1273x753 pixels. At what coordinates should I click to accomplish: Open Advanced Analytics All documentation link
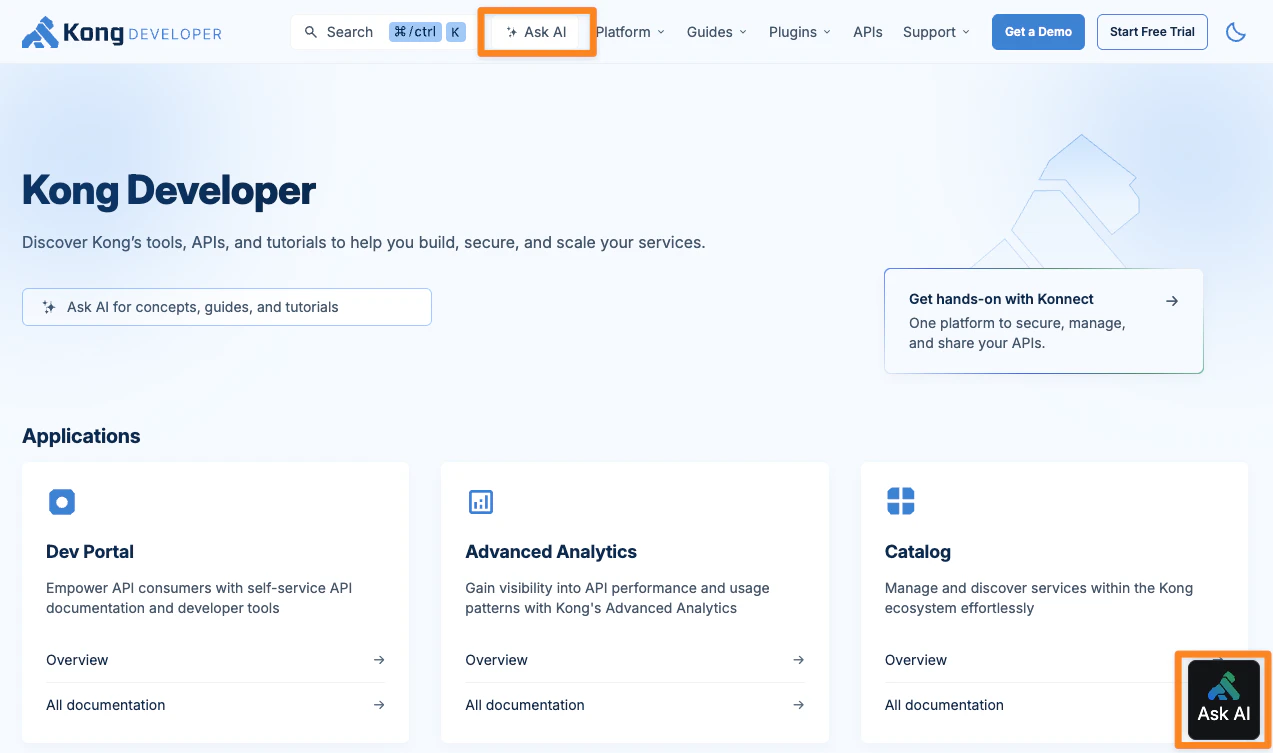click(635, 705)
